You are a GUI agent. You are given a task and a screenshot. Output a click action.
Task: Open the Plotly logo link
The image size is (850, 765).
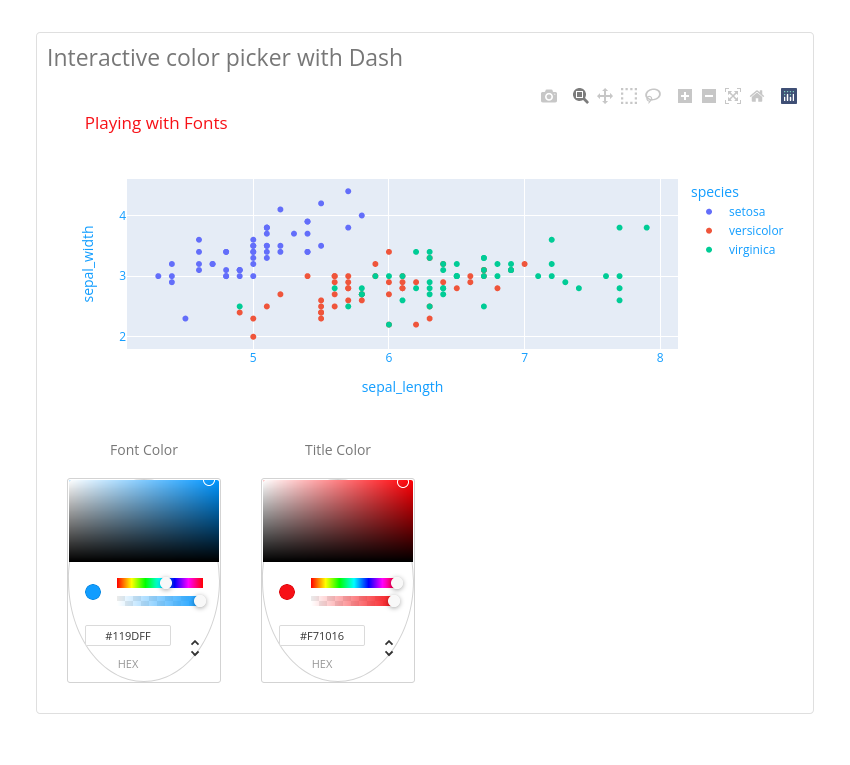(789, 96)
